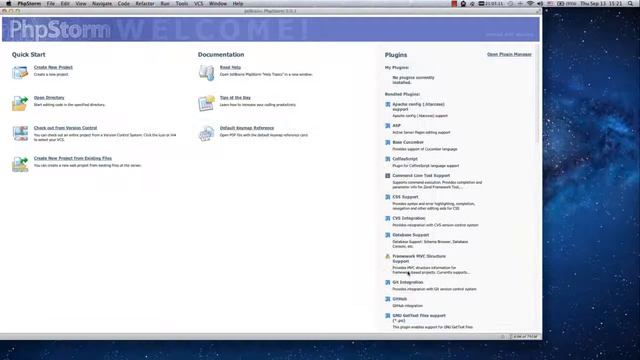Image resolution: width=640 pixels, height=360 pixels.
Task: Click the CSS Support plugin icon
Action: pyautogui.click(x=387, y=197)
